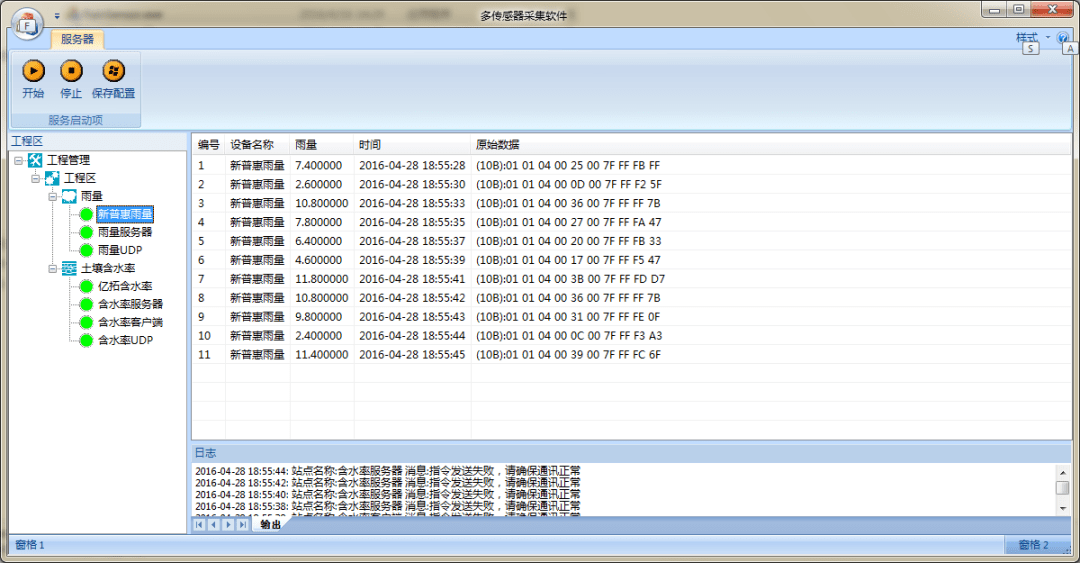The height and width of the screenshot is (563, 1080).
Task: Open the round application menu button
Action: click(x=27, y=20)
